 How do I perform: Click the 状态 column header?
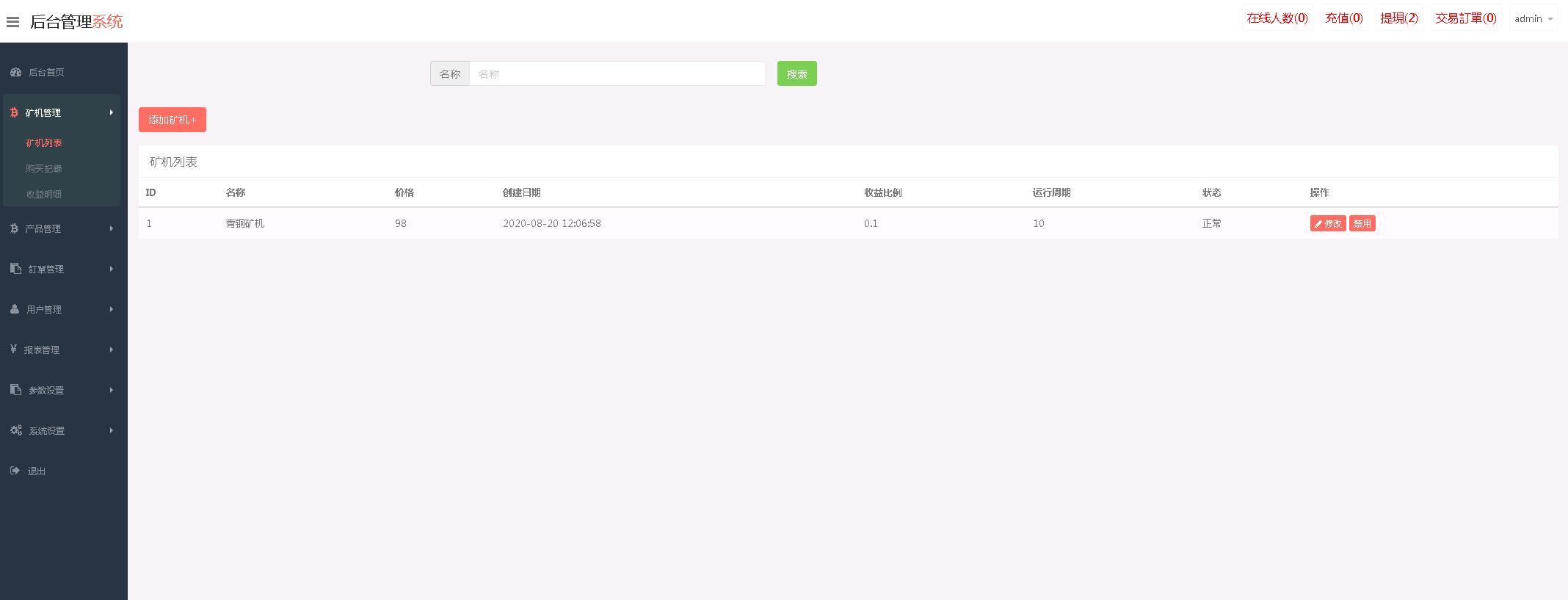coord(1212,192)
